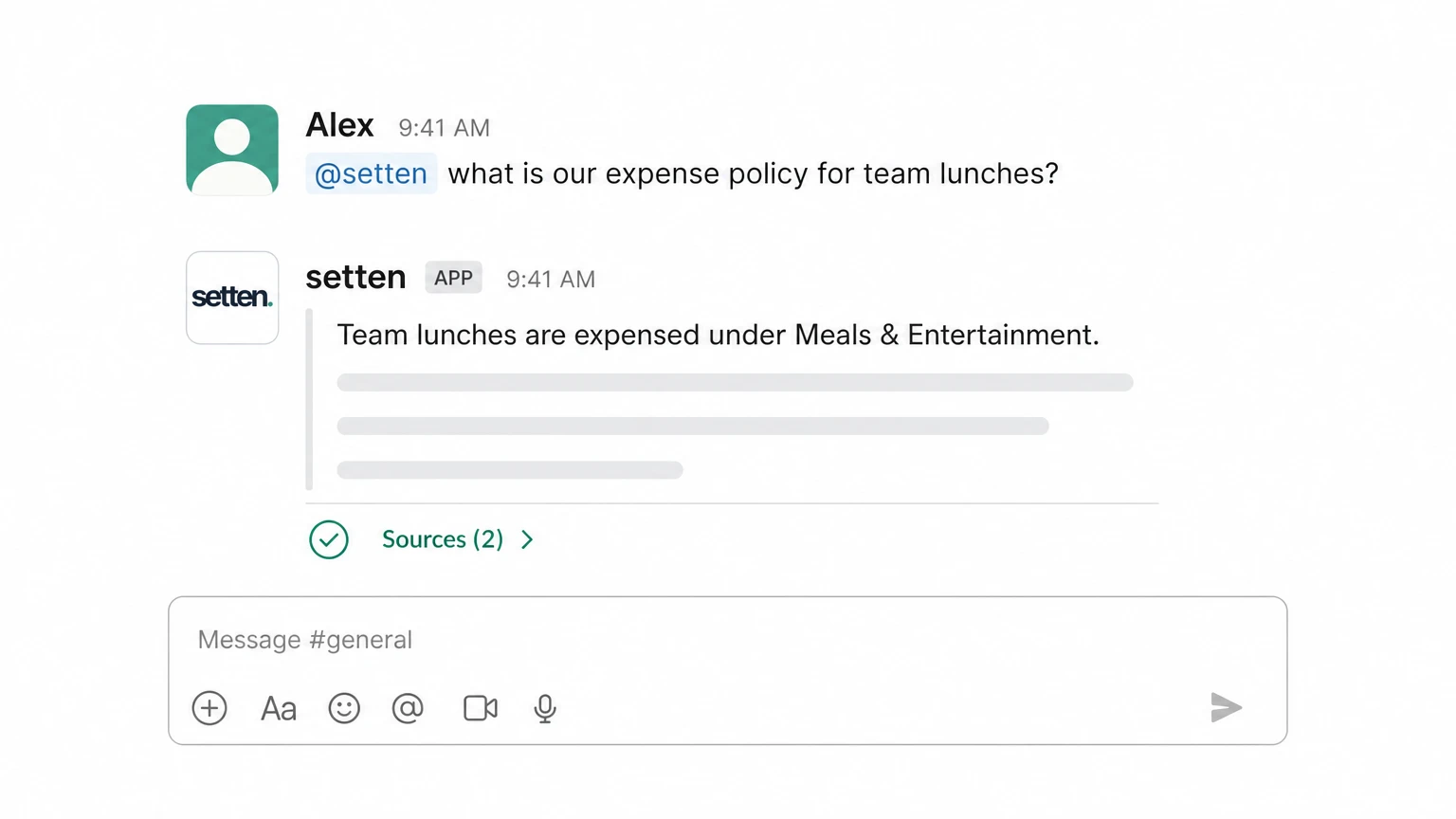
Task: Open the setten app logo avatar
Action: 232,298
